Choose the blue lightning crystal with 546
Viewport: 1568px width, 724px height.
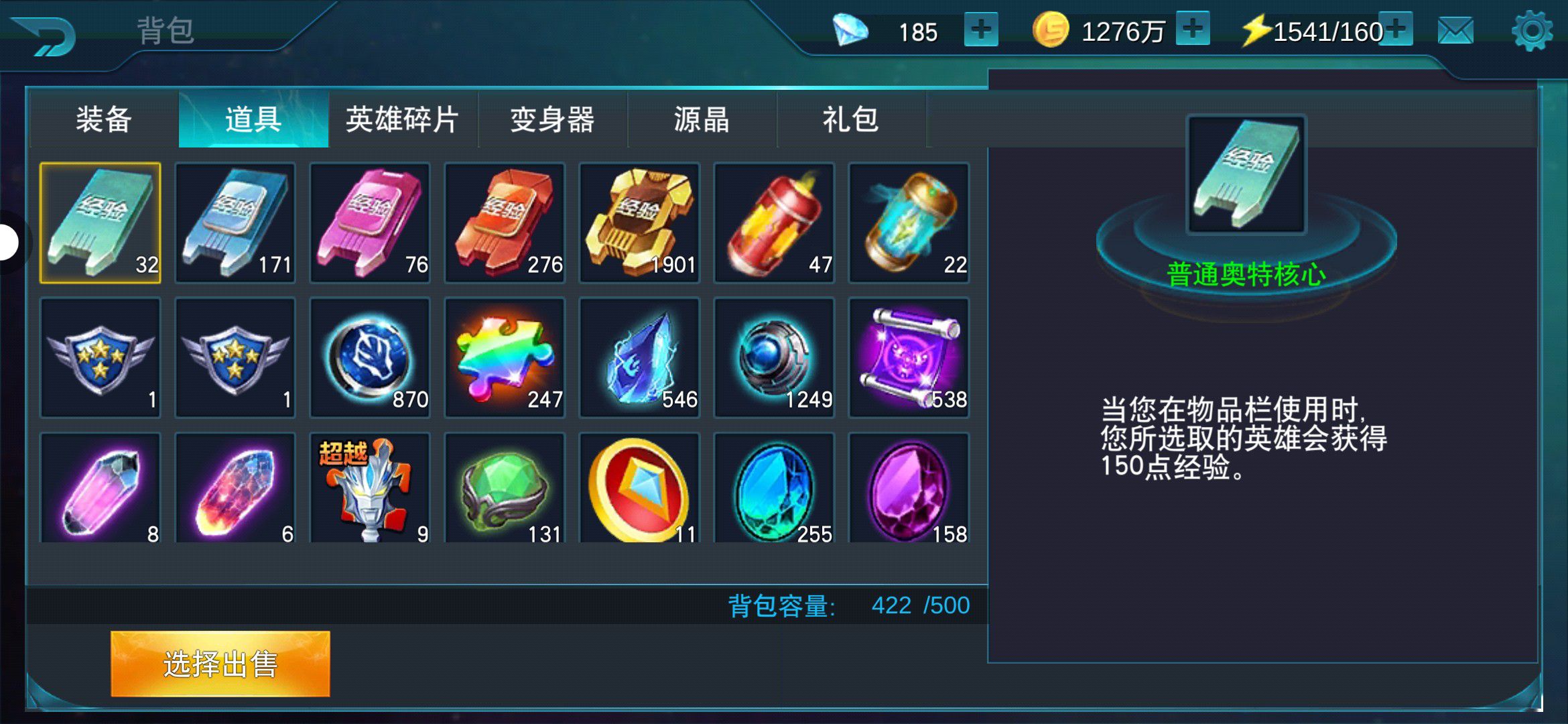click(639, 357)
